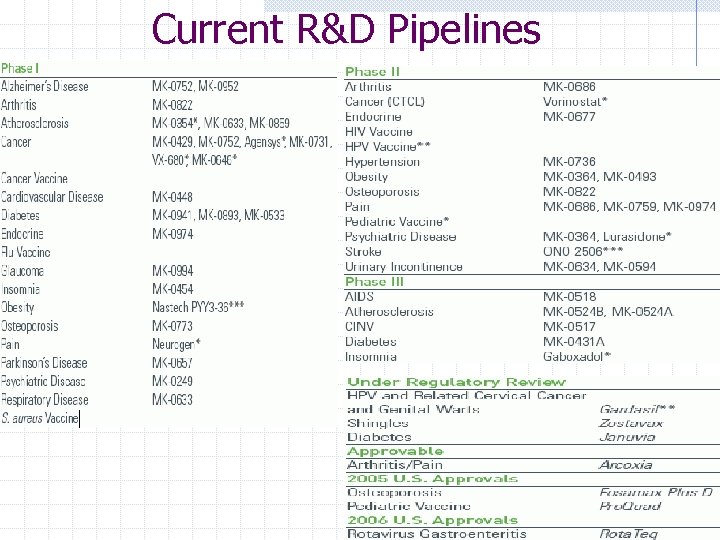Click the 'ProQuad' product name
The width and height of the screenshot is (720, 540).
630,506
